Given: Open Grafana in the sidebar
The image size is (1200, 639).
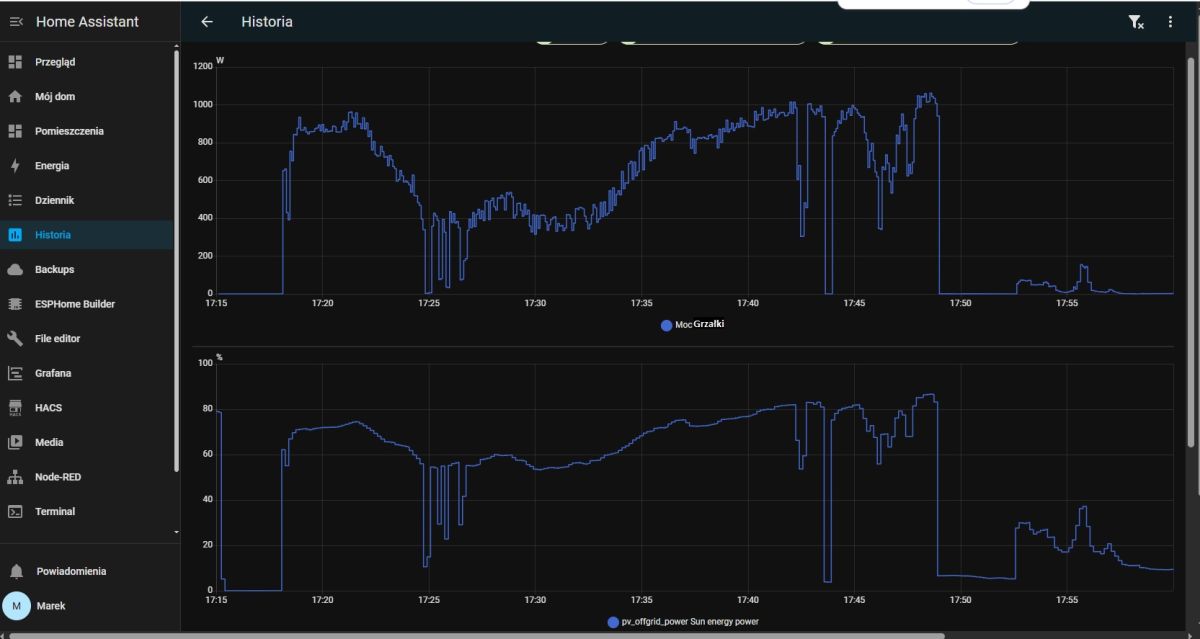Looking at the screenshot, I should point(87,373).
